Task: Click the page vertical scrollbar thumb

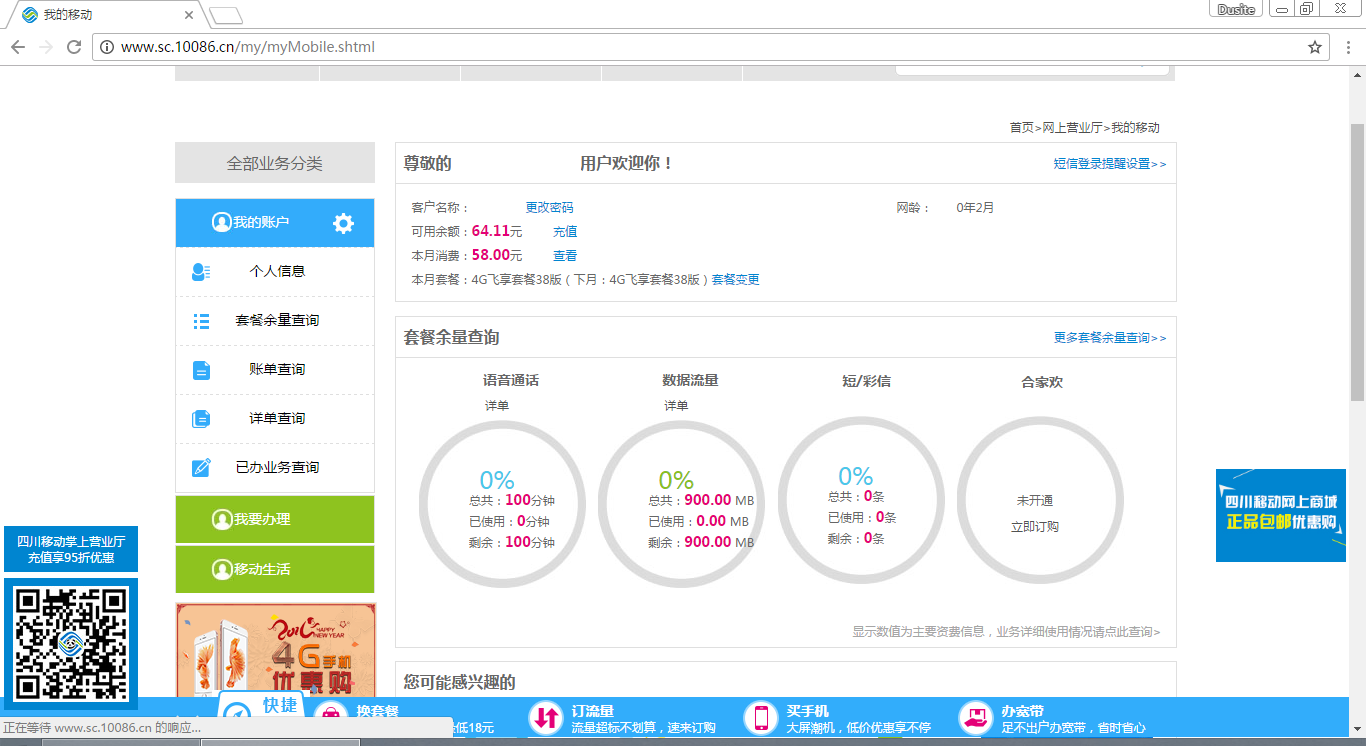Action: click(x=1357, y=262)
